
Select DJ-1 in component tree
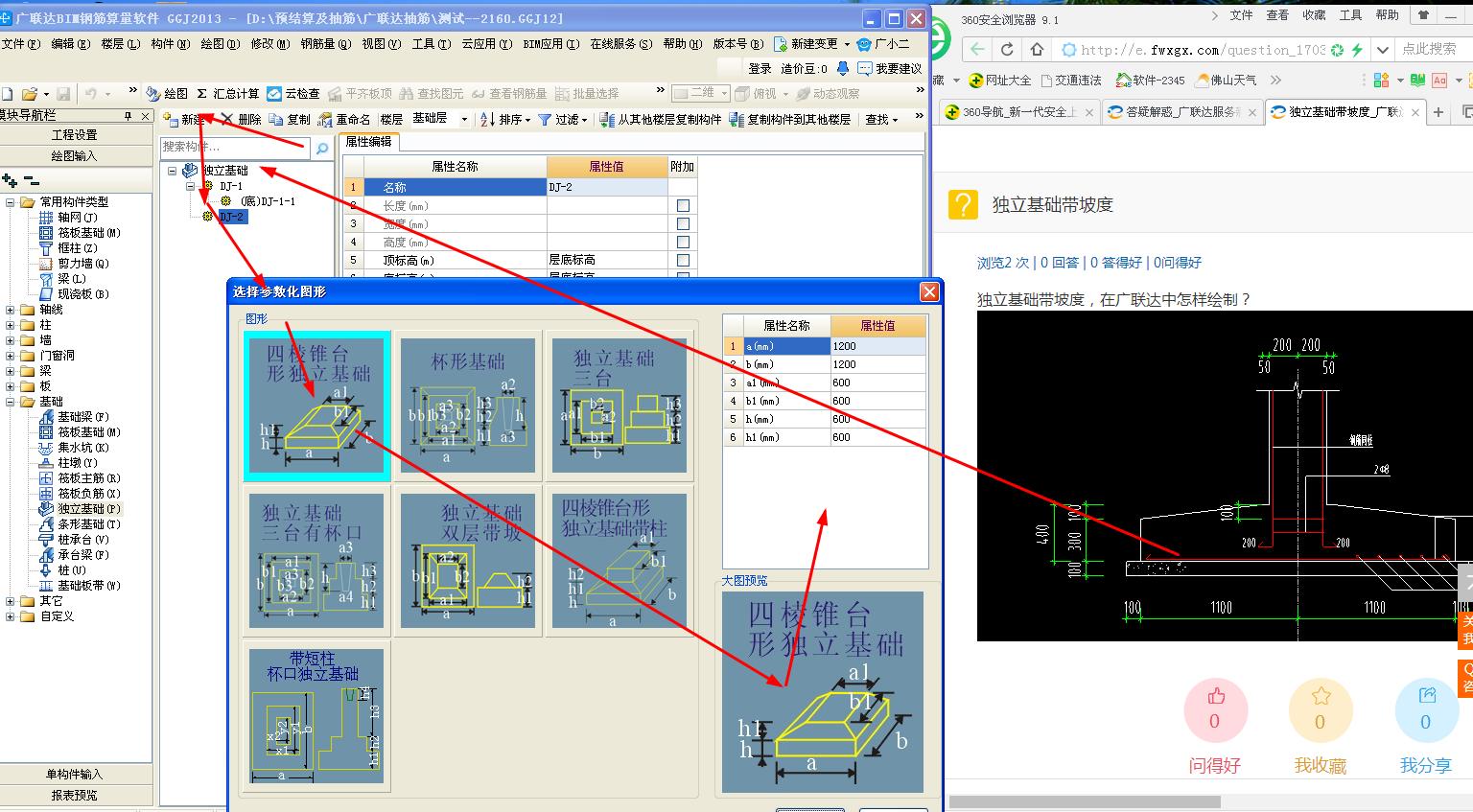click(x=231, y=186)
